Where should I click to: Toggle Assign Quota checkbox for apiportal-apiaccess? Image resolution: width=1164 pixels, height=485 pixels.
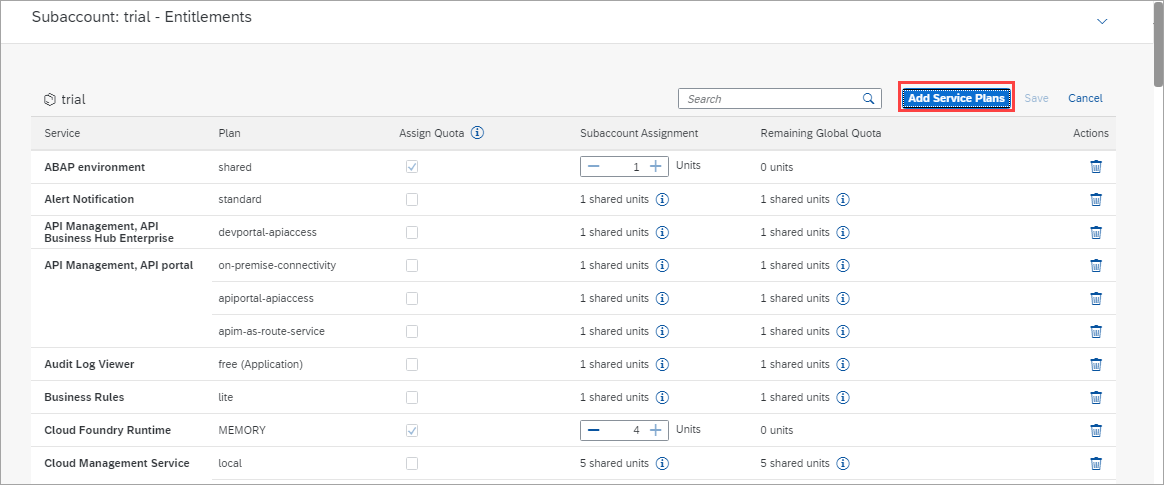412,298
